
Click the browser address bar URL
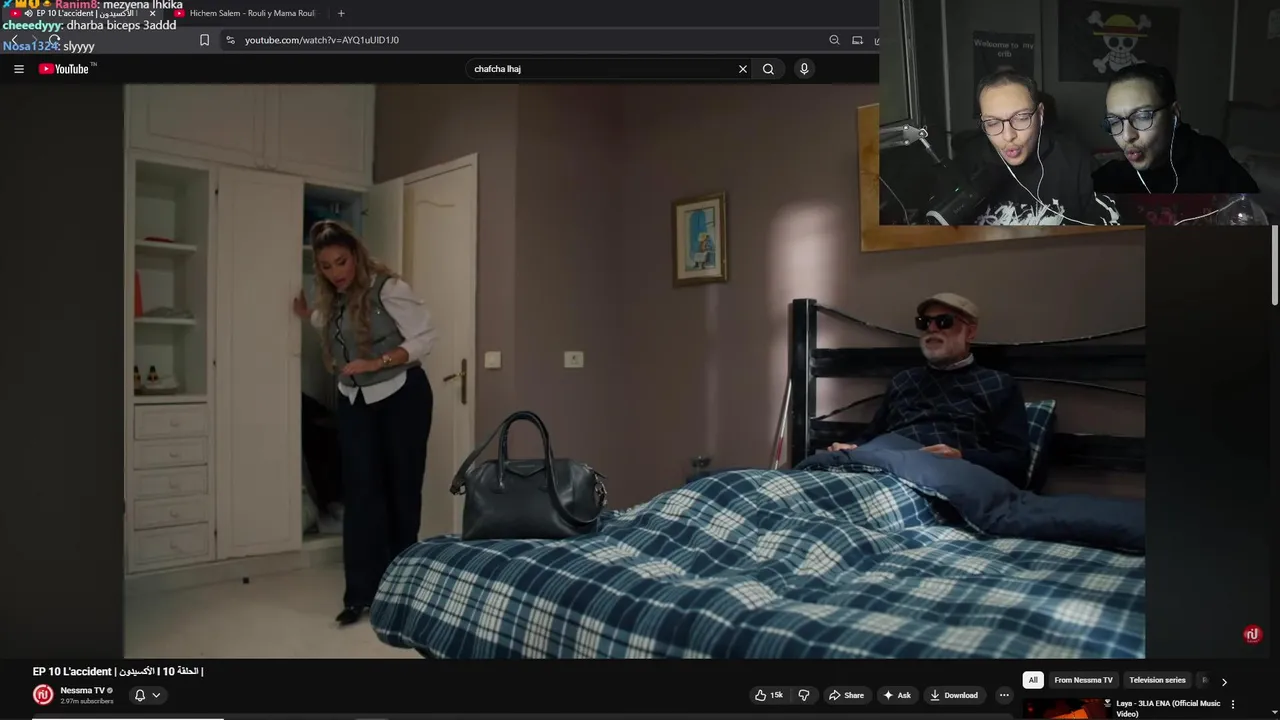pyautogui.click(x=322, y=40)
